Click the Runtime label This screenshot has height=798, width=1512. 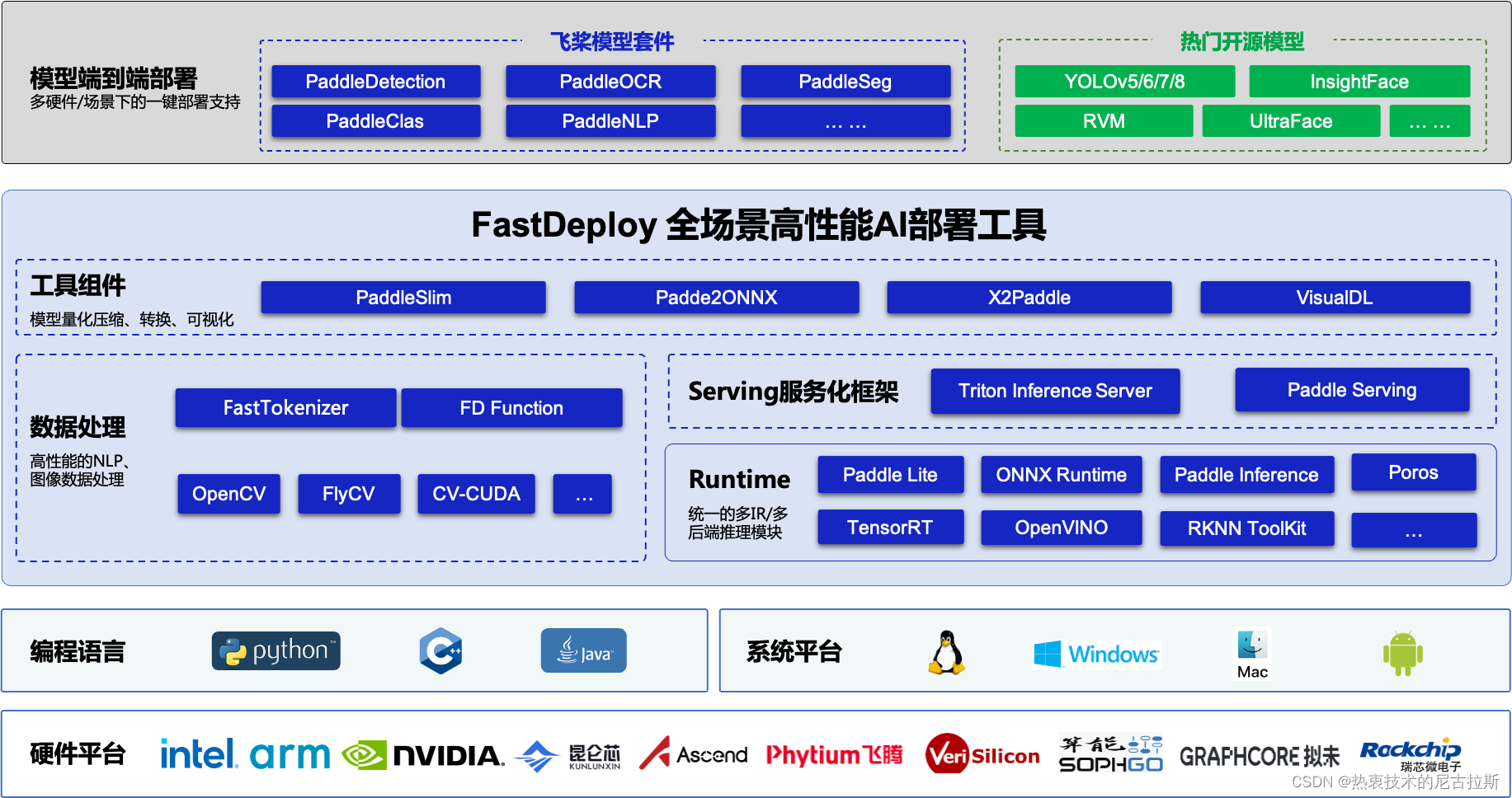pyautogui.click(x=739, y=479)
